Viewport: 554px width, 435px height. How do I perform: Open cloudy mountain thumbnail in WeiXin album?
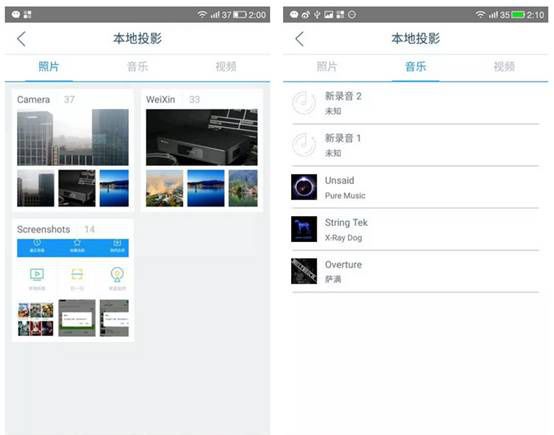click(x=165, y=188)
